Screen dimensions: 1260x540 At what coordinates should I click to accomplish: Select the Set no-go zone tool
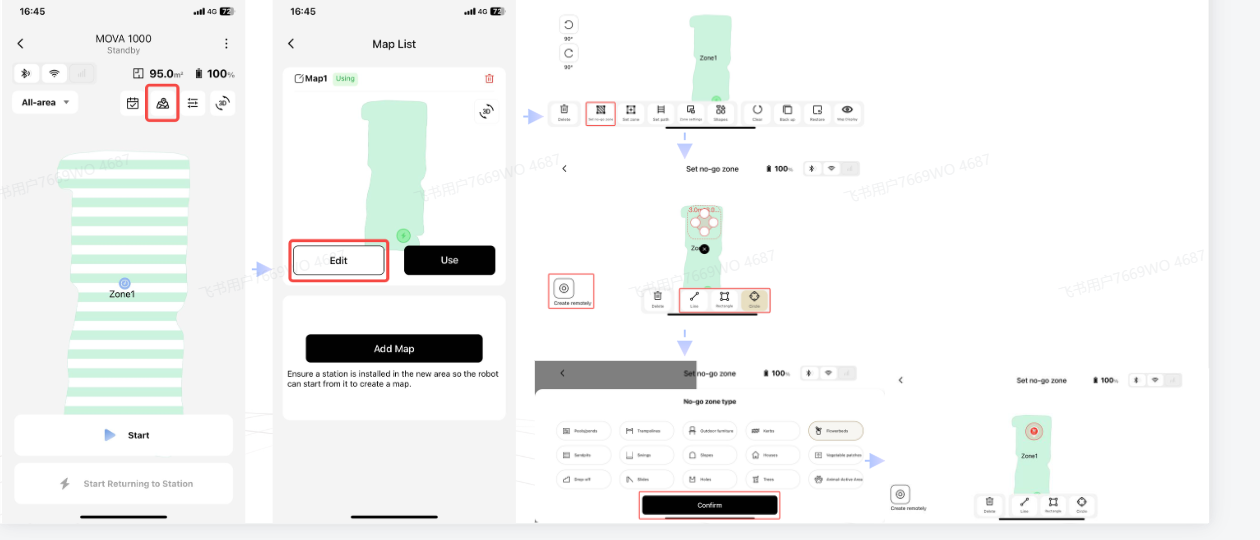pyautogui.click(x=600, y=112)
